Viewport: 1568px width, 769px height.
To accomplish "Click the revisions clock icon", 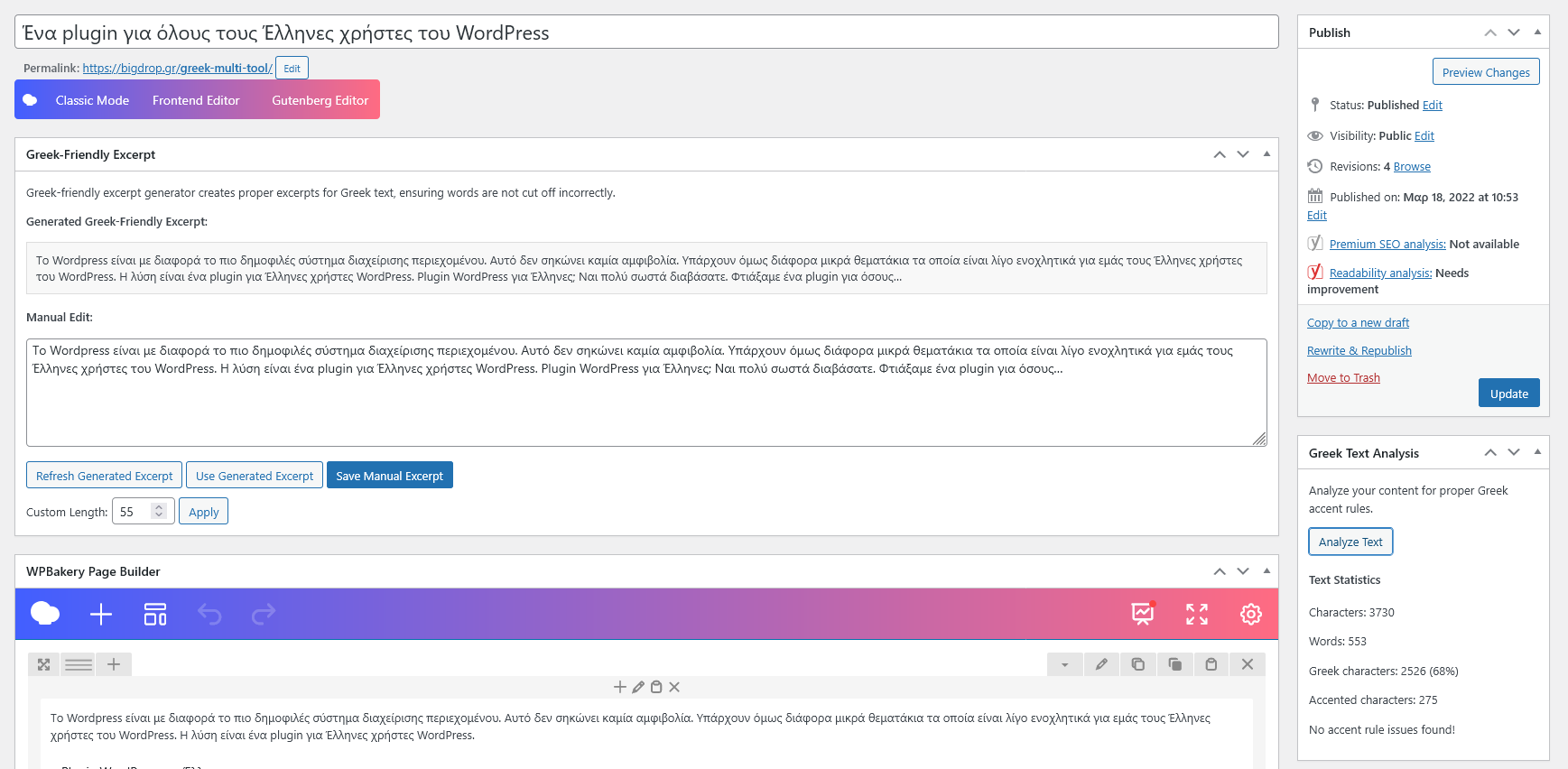I will [1315, 166].
